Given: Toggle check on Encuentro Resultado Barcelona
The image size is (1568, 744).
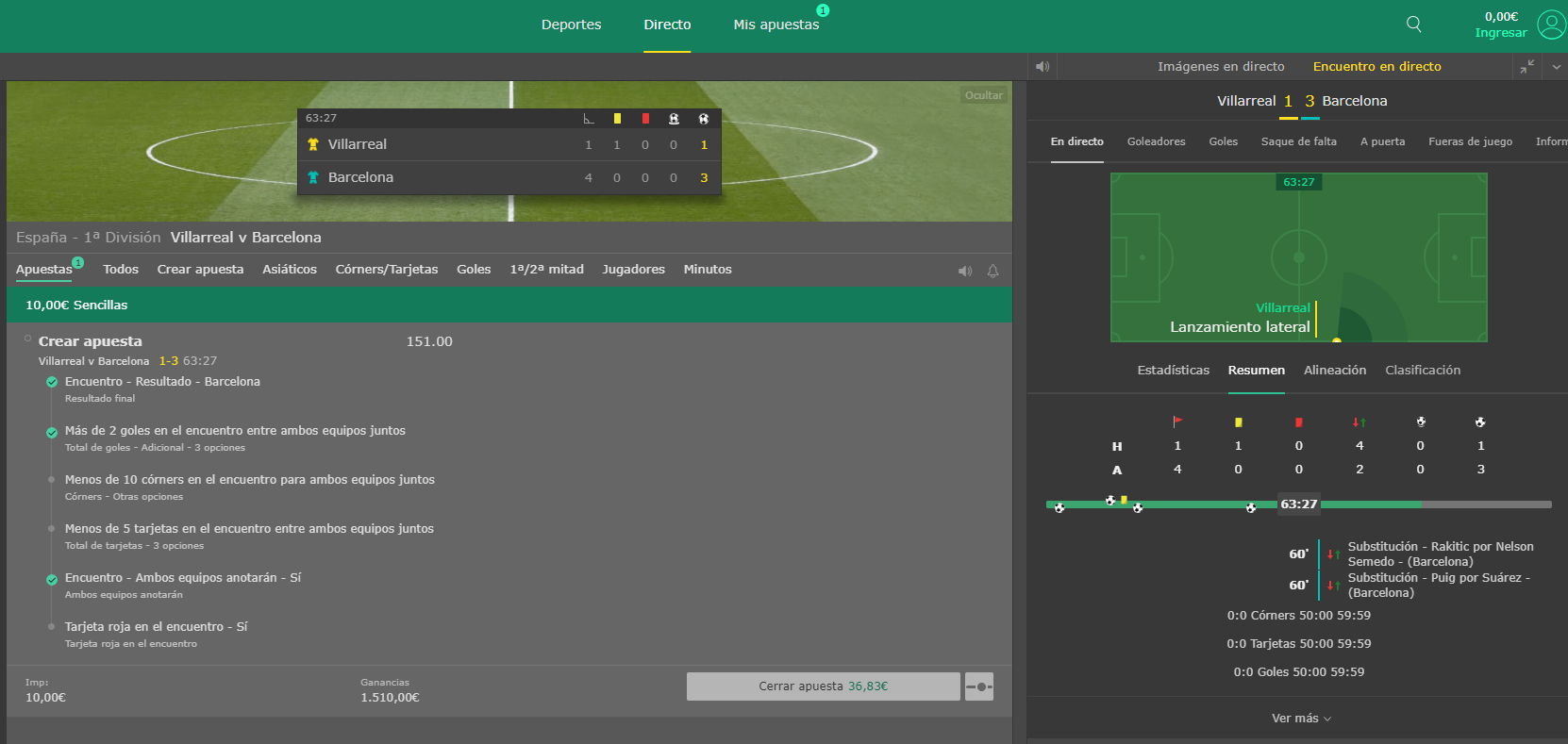Looking at the screenshot, I should pos(52,382).
